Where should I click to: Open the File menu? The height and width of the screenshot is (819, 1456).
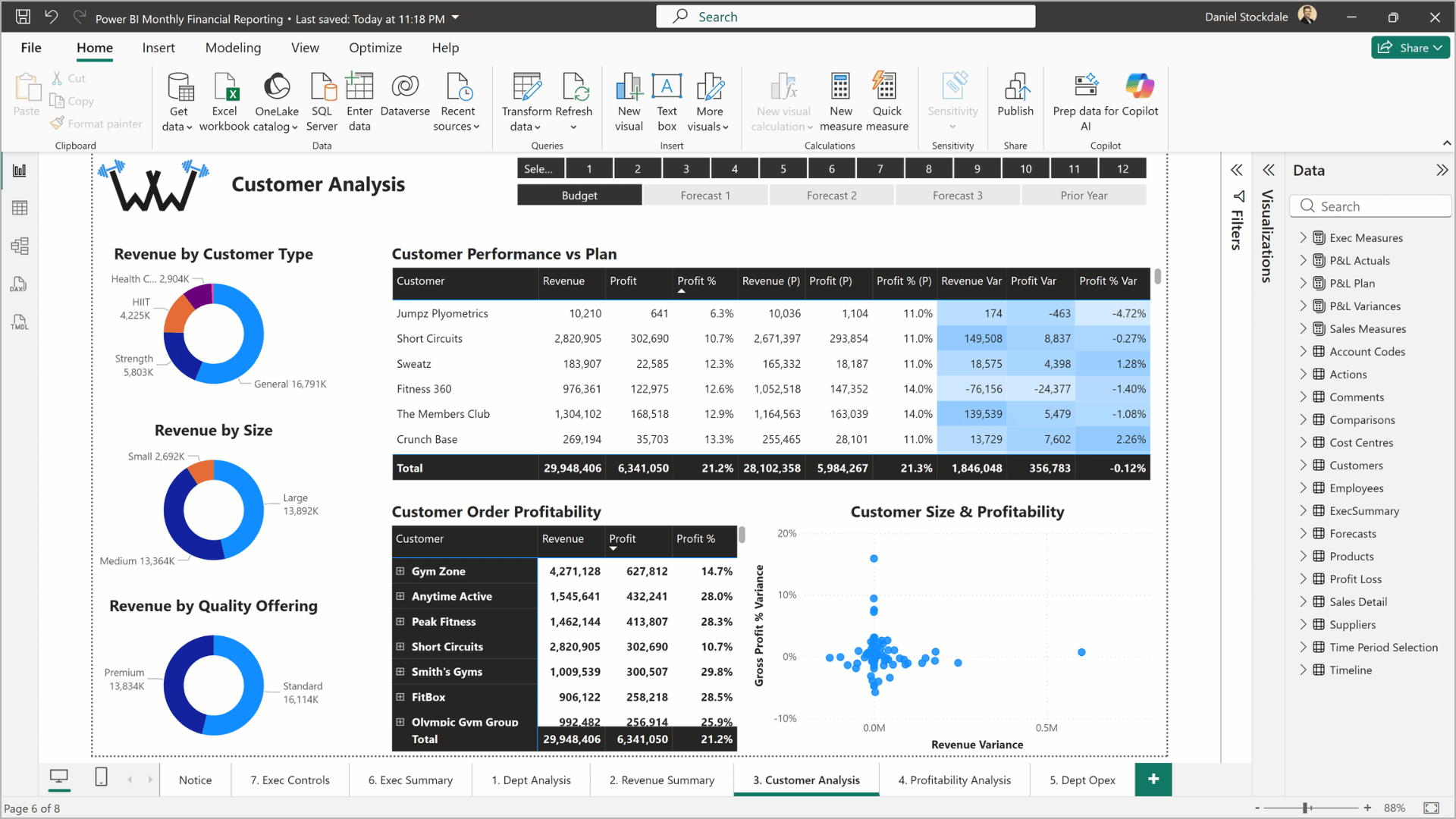click(x=31, y=48)
